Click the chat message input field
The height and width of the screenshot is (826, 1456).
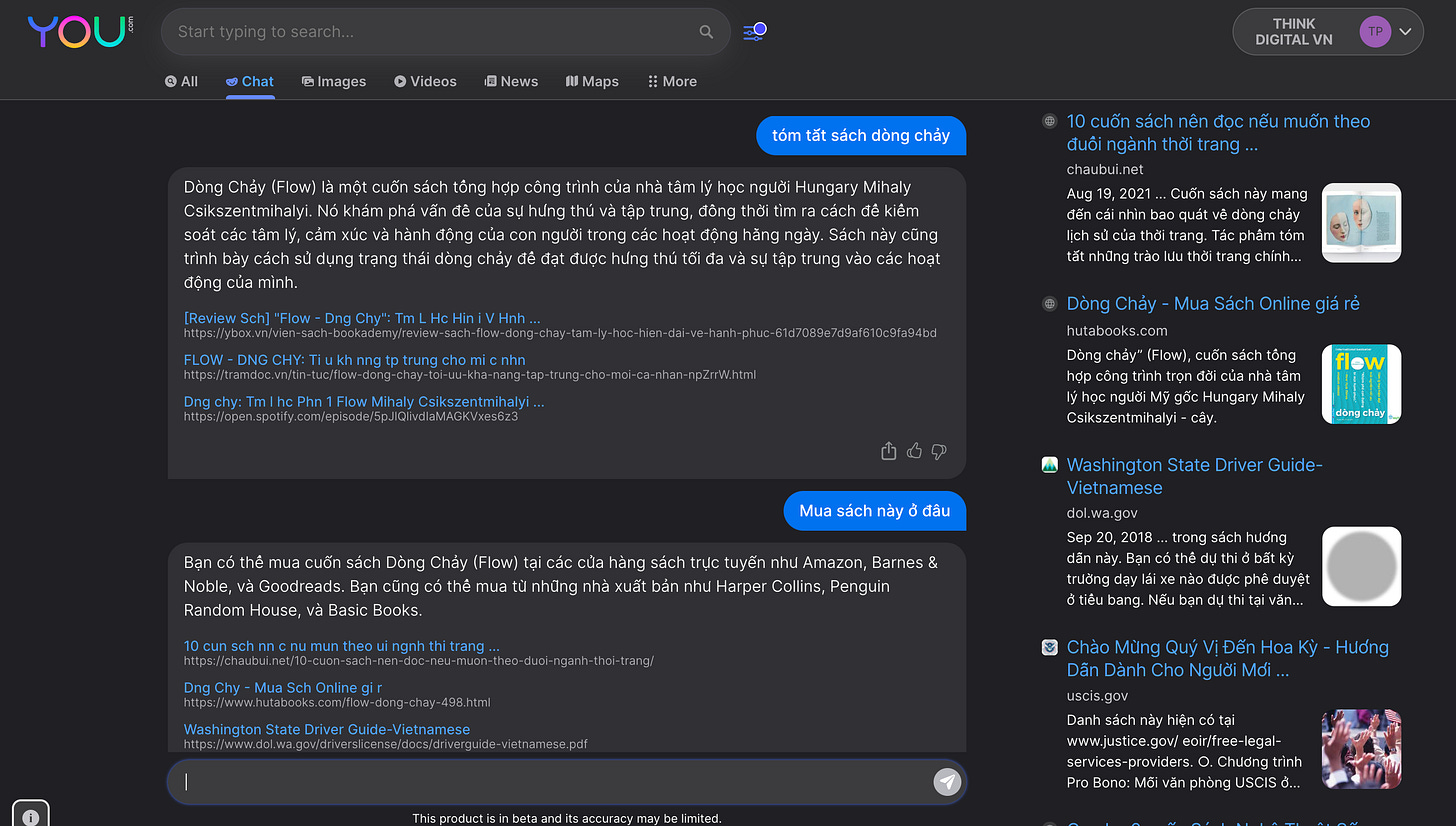click(566, 782)
